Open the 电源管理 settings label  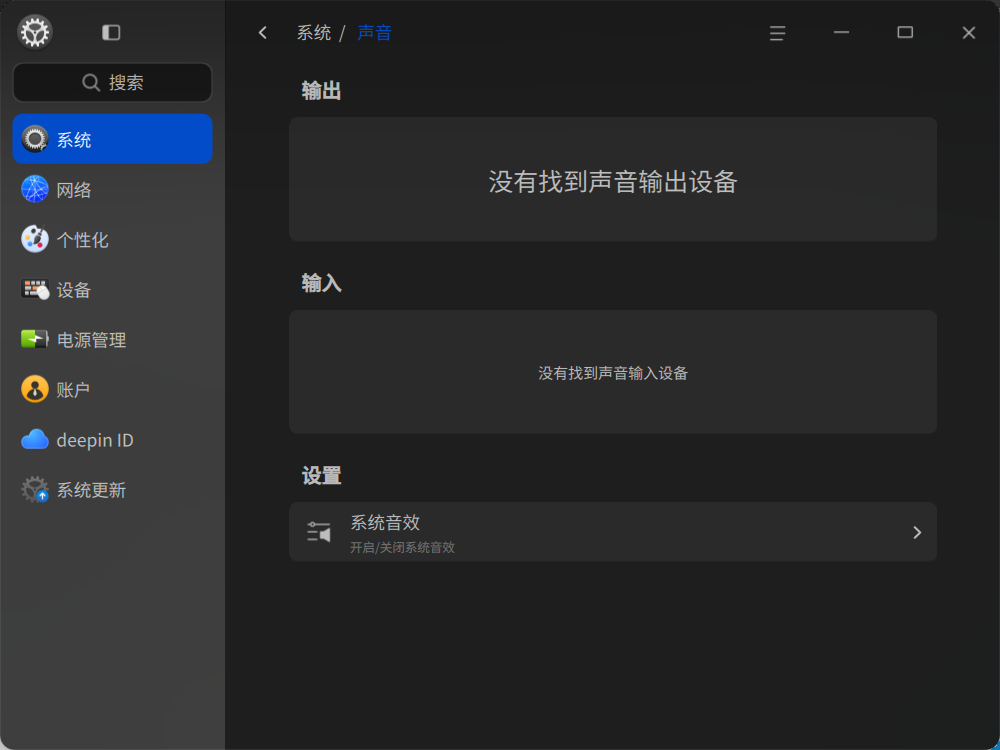91,340
